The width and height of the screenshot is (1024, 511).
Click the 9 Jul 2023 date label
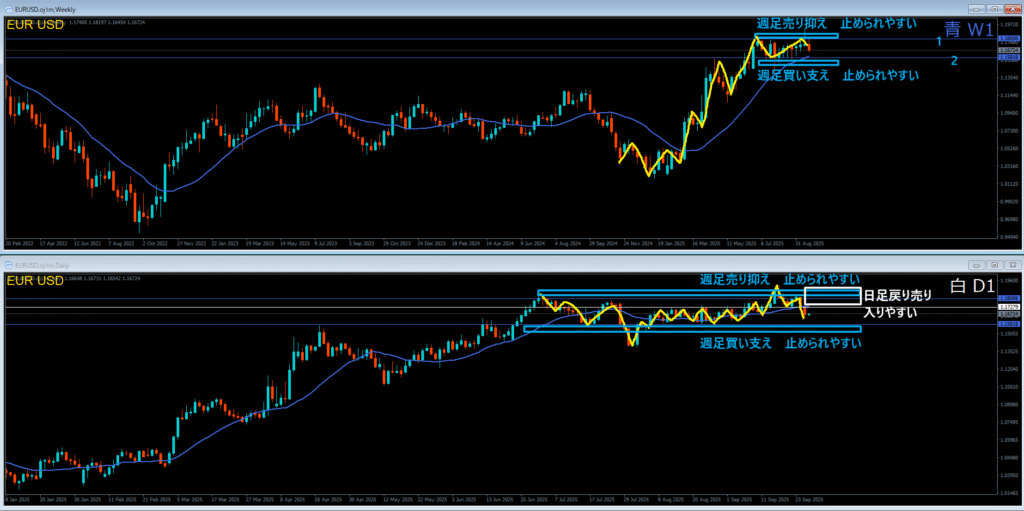326,242
